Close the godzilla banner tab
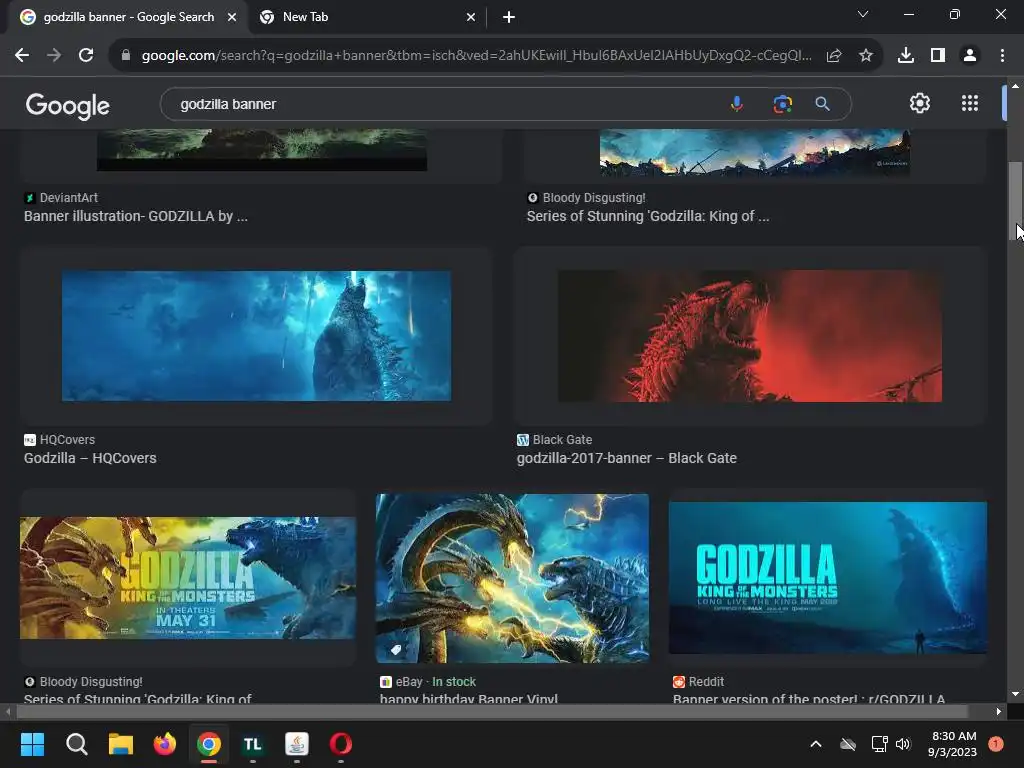The image size is (1024, 768). tap(232, 17)
